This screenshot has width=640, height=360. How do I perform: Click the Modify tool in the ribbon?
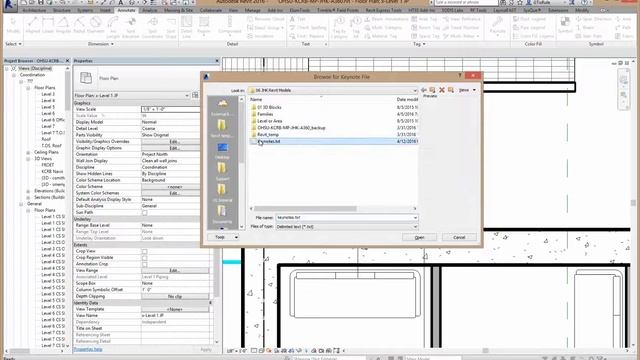[13, 25]
